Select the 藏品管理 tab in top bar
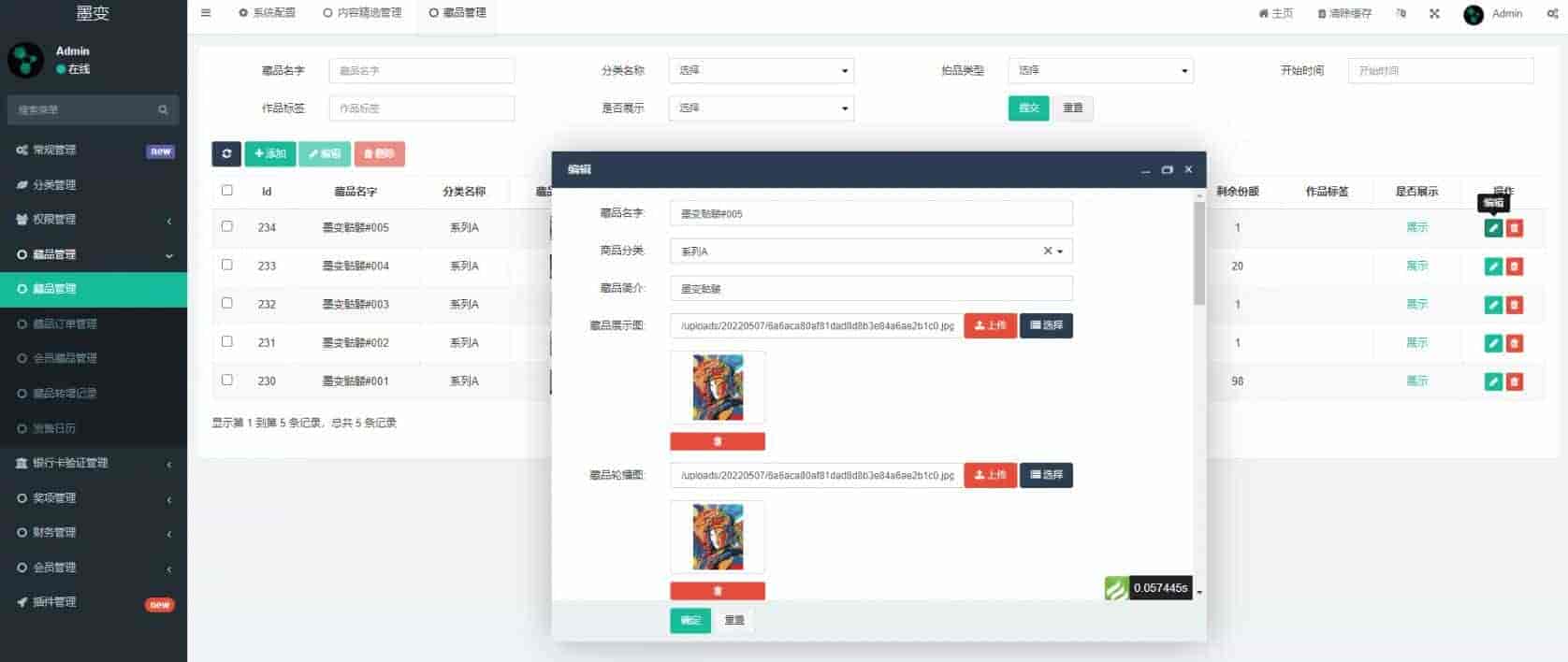 pyautogui.click(x=457, y=13)
